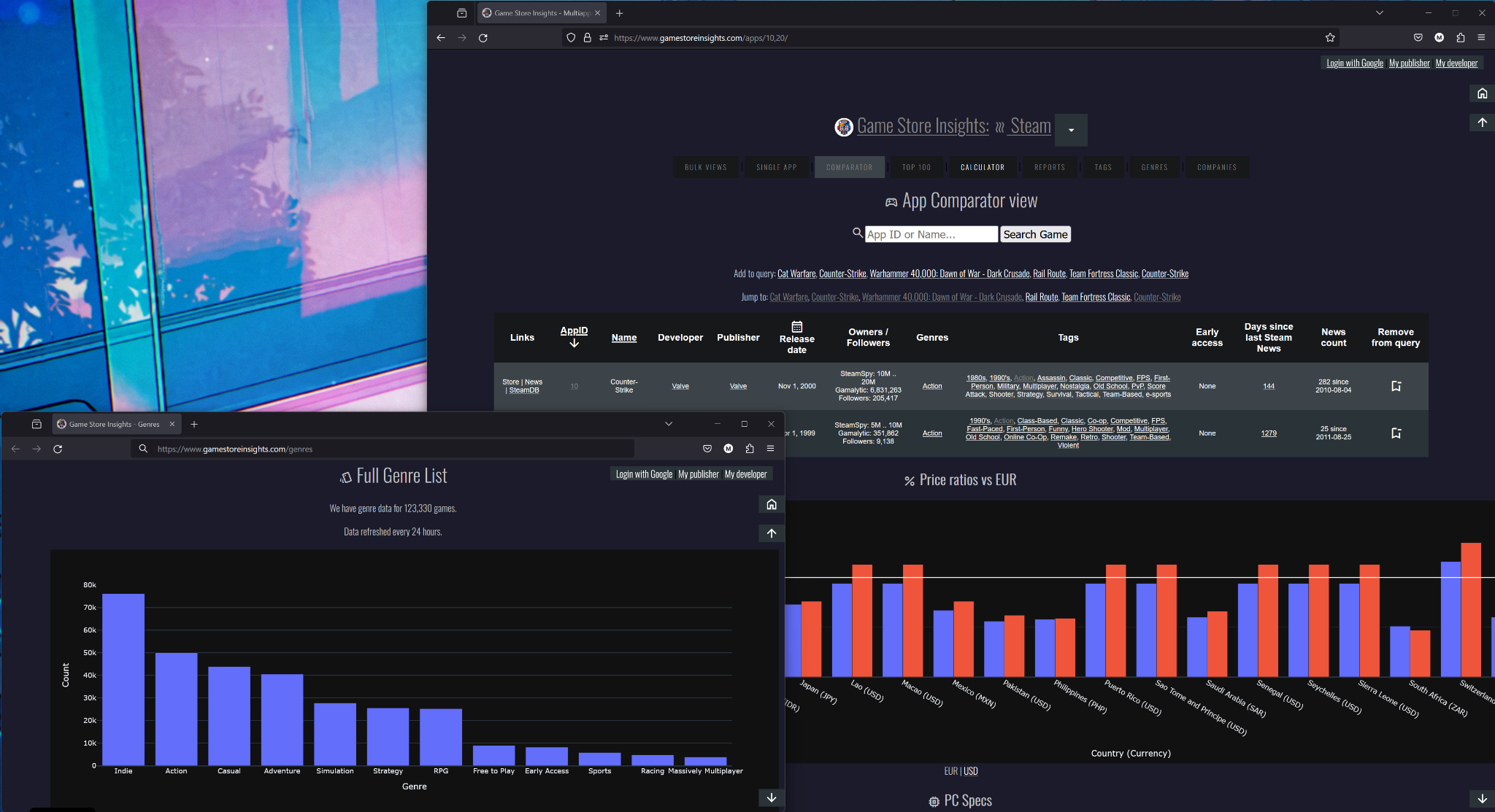Add Rail Route to the query
Screen dimensions: 1495x812
click(1049, 274)
